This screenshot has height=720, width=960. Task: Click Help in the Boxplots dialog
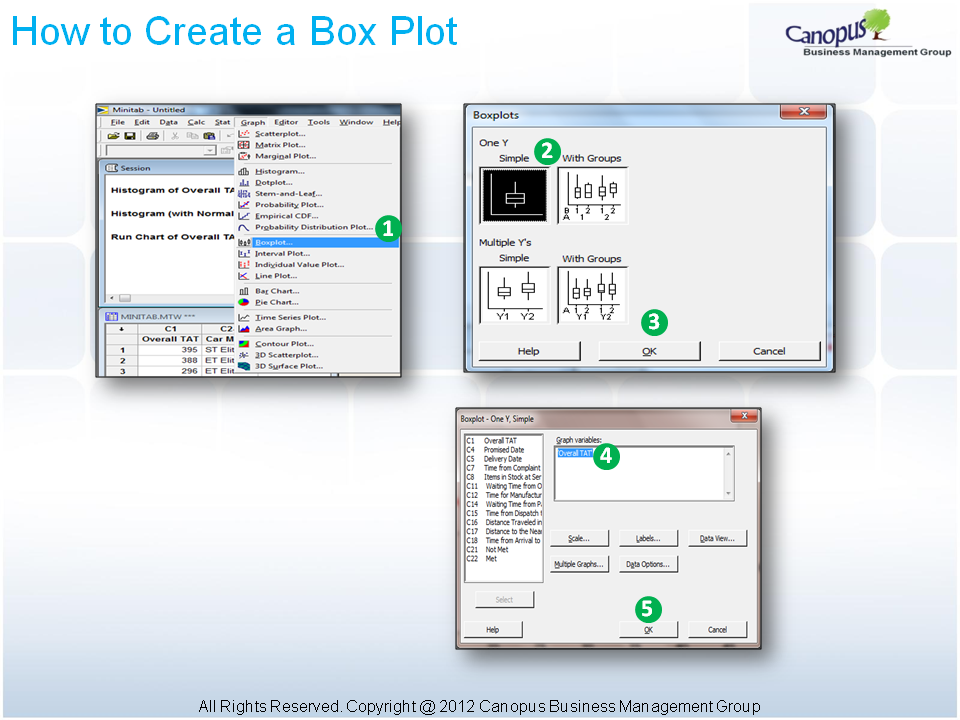(x=528, y=351)
